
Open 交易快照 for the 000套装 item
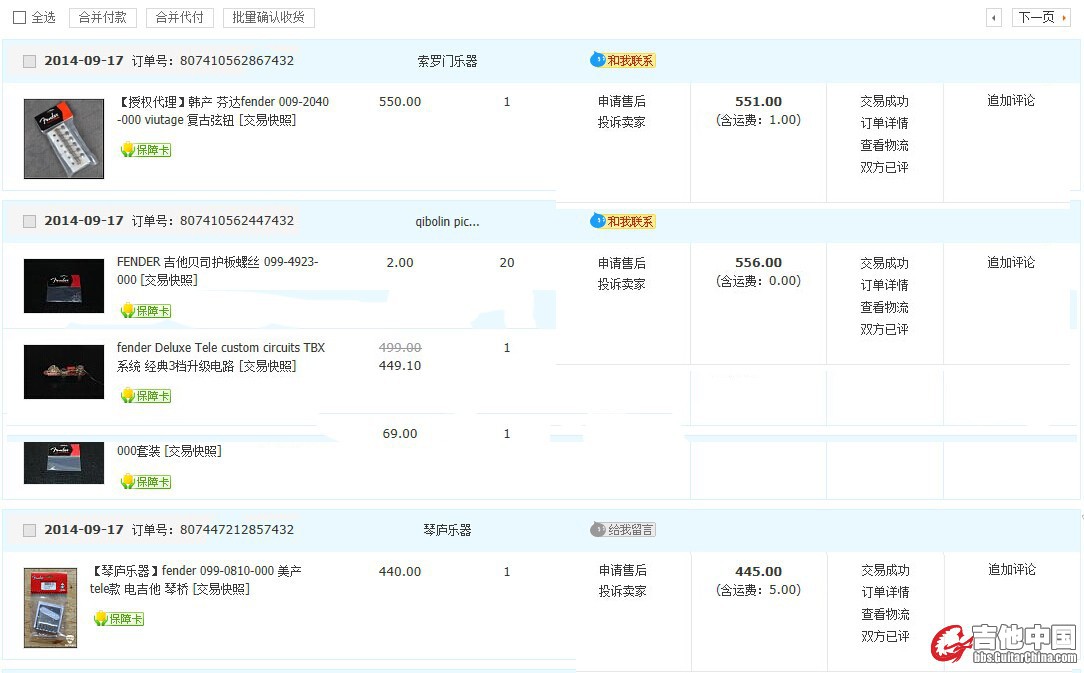(x=193, y=451)
